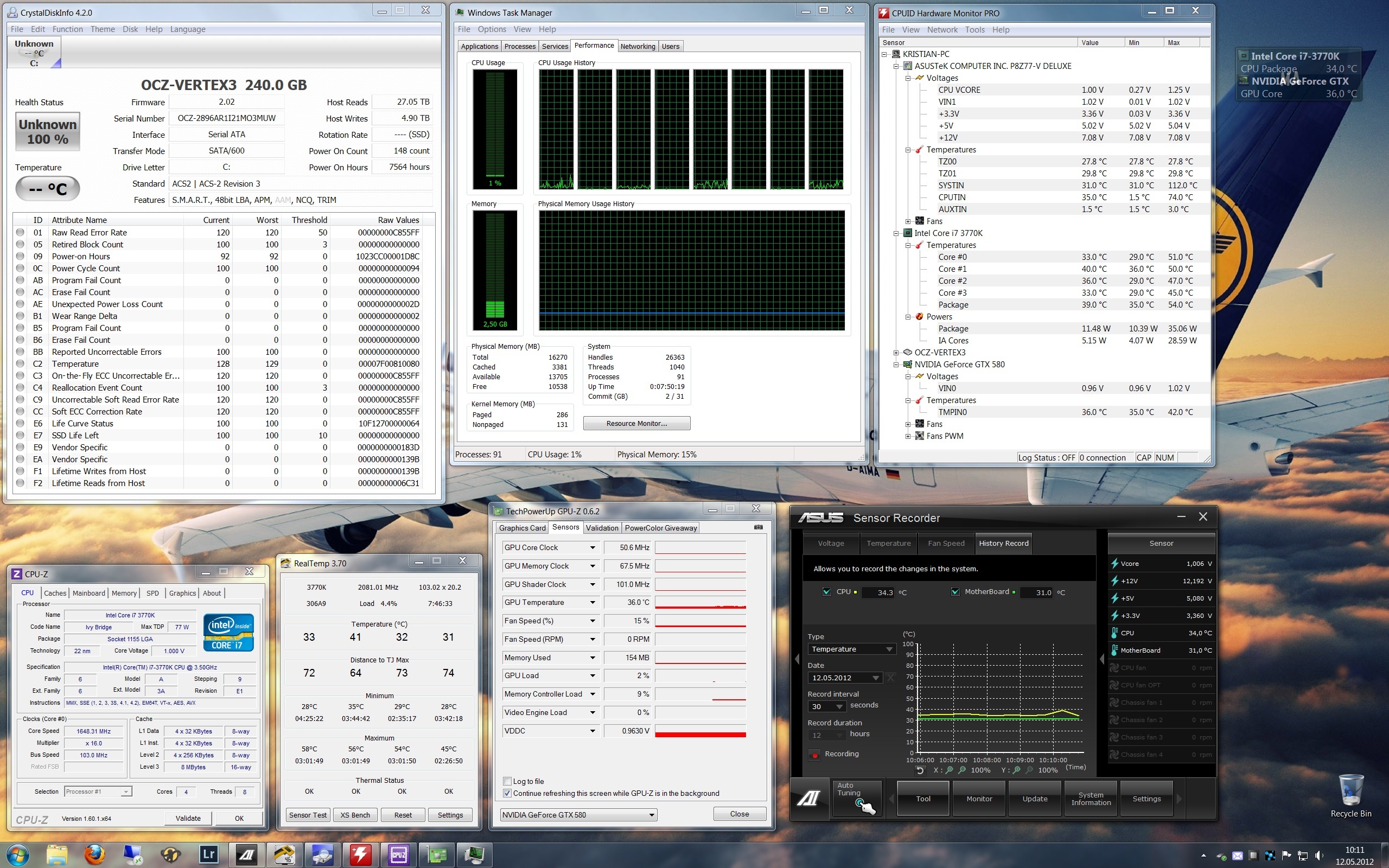Screen dimensions: 1389x868
Task: Select the Task Manager taskbar icon
Action: [x=474, y=855]
